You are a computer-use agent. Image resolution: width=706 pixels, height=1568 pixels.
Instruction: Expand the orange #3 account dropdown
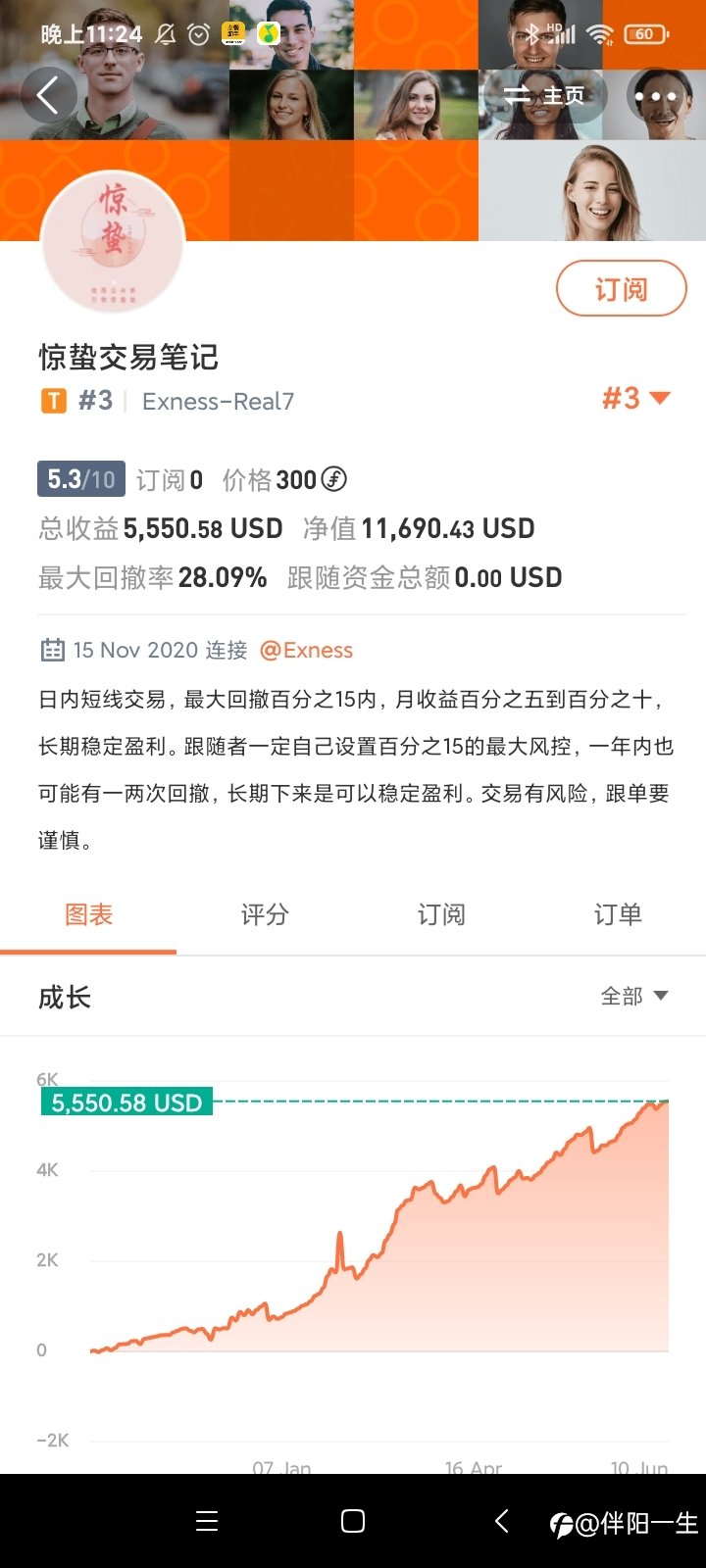(635, 398)
